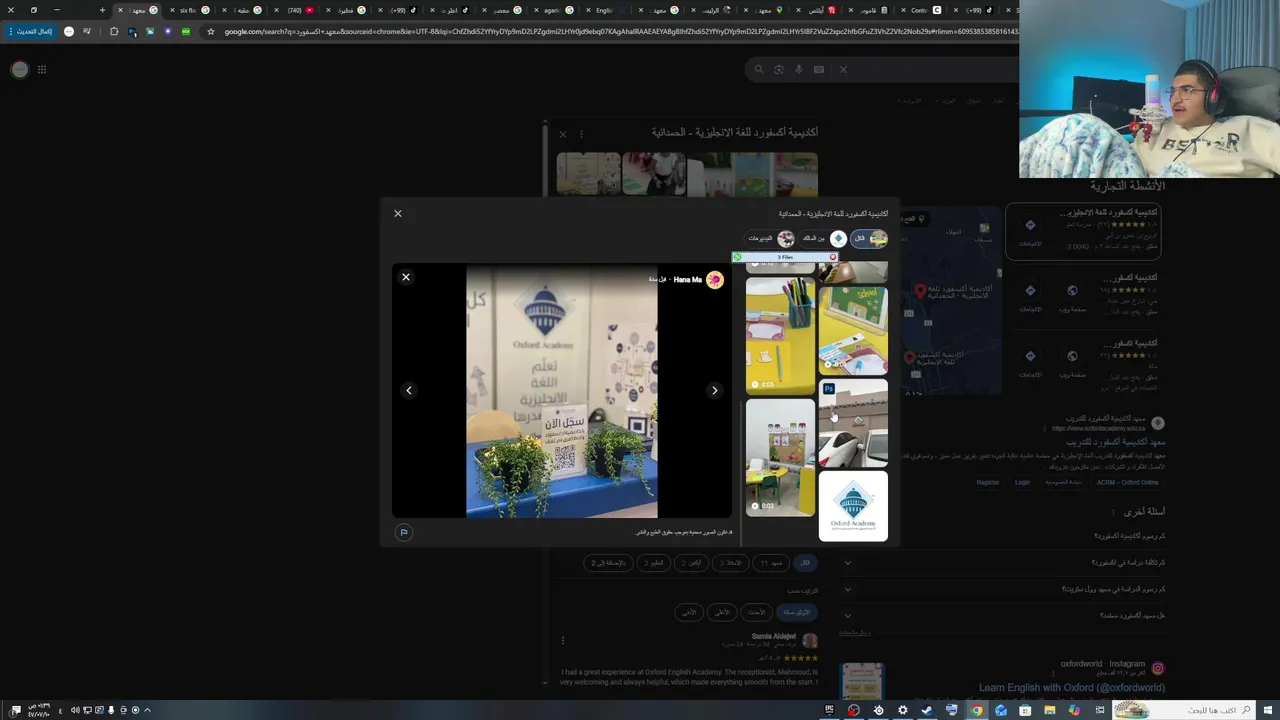Open the 'Register' sitelink

pyautogui.click(x=987, y=483)
